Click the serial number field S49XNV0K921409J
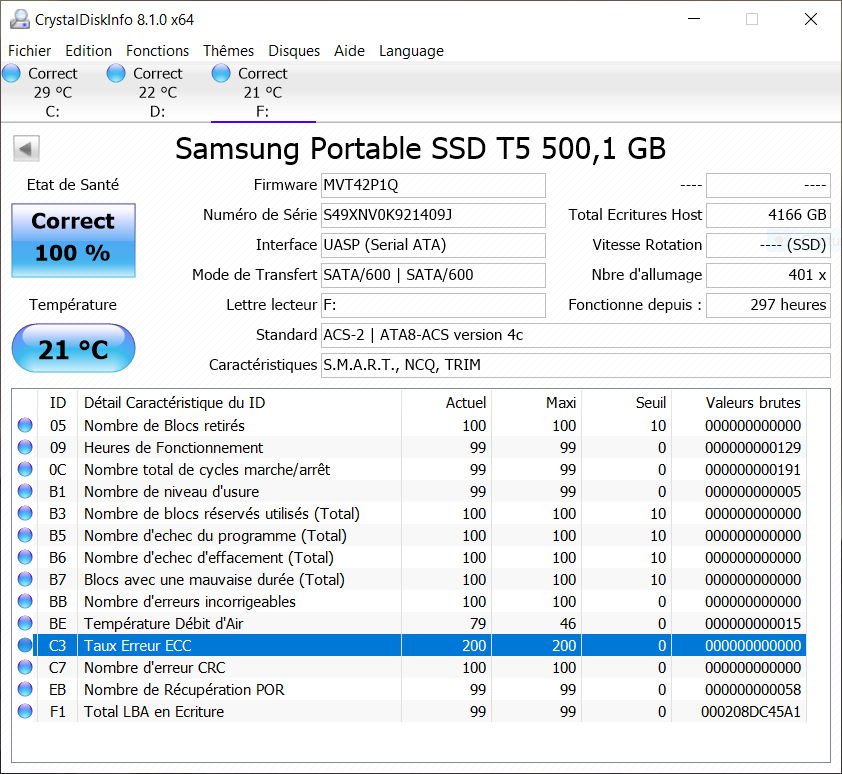 (433, 215)
